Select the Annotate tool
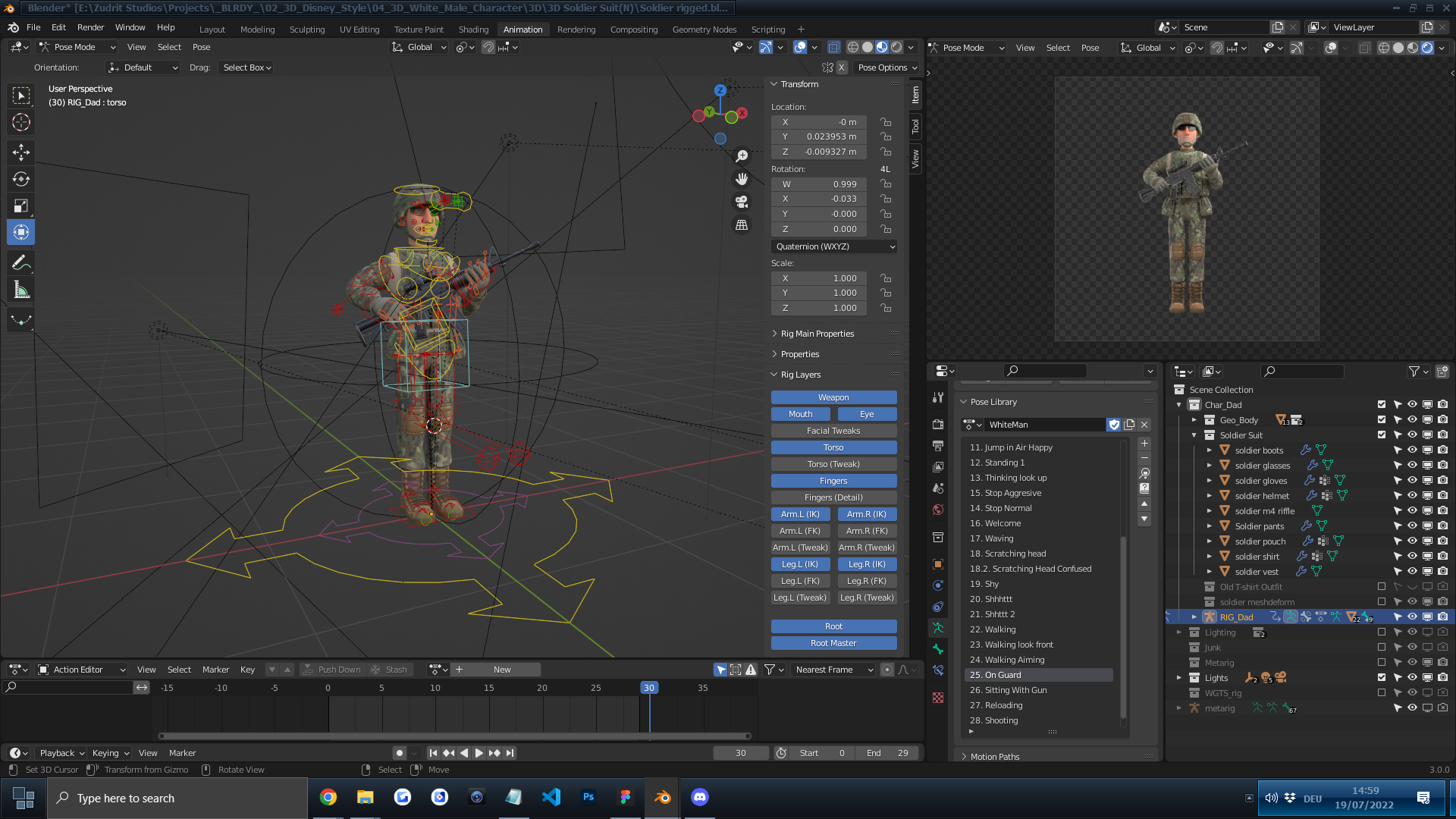This screenshot has width=1456, height=819. click(21, 263)
